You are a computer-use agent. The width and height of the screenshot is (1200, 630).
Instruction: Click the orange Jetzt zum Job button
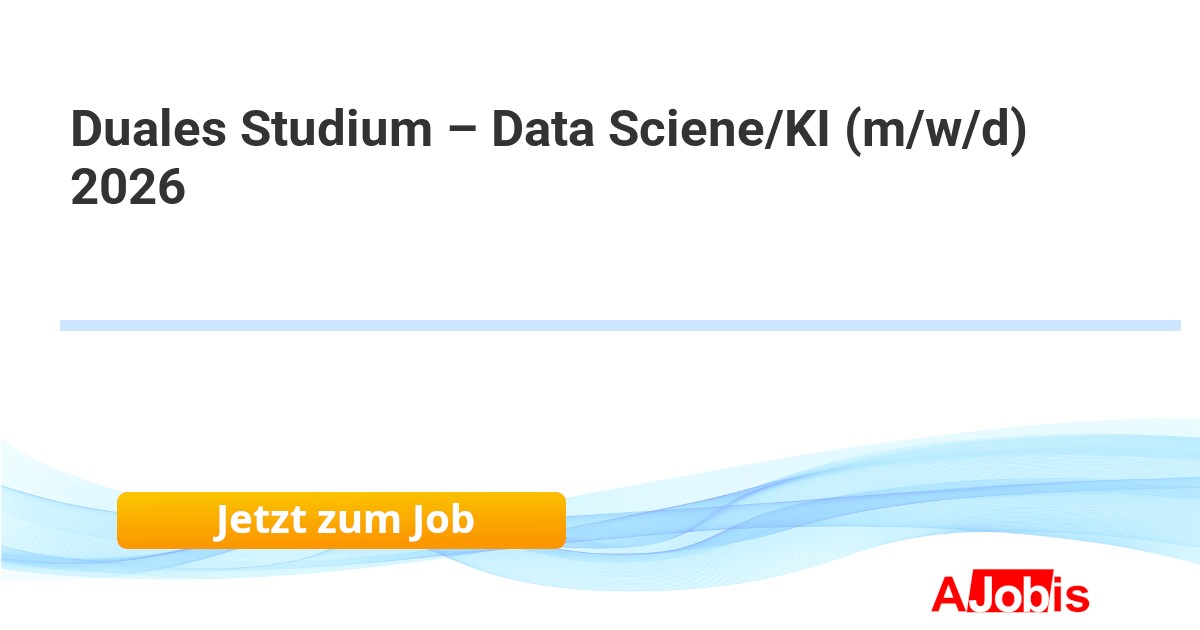click(341, 520)
